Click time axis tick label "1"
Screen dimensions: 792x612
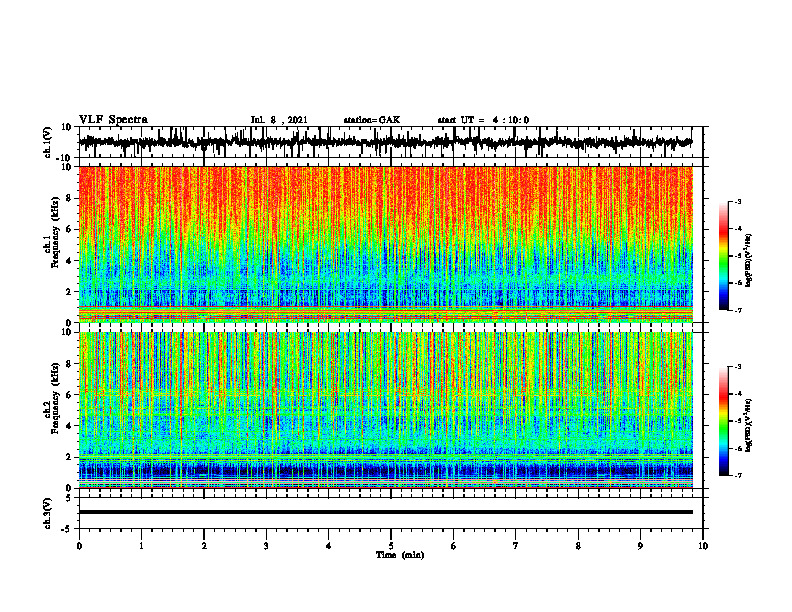tap(141, 546)
